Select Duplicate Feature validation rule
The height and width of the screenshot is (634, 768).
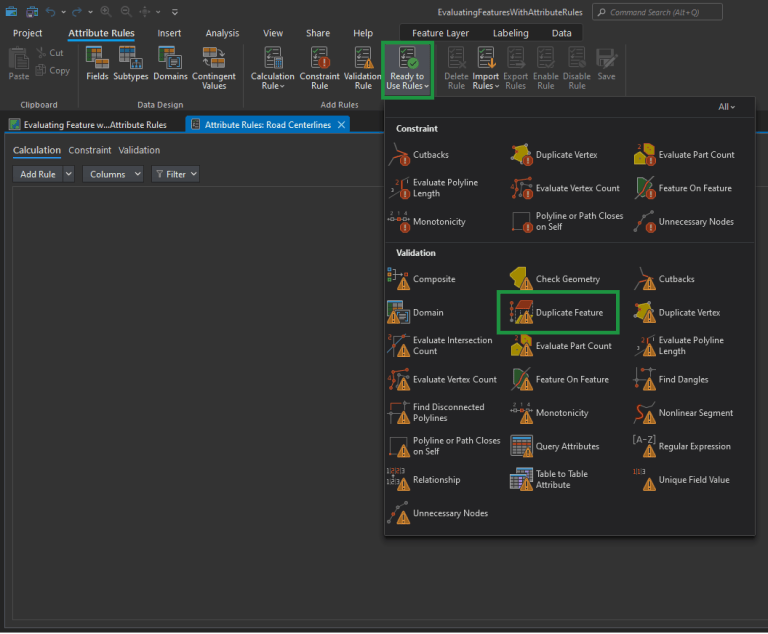[x=558, y=313]
